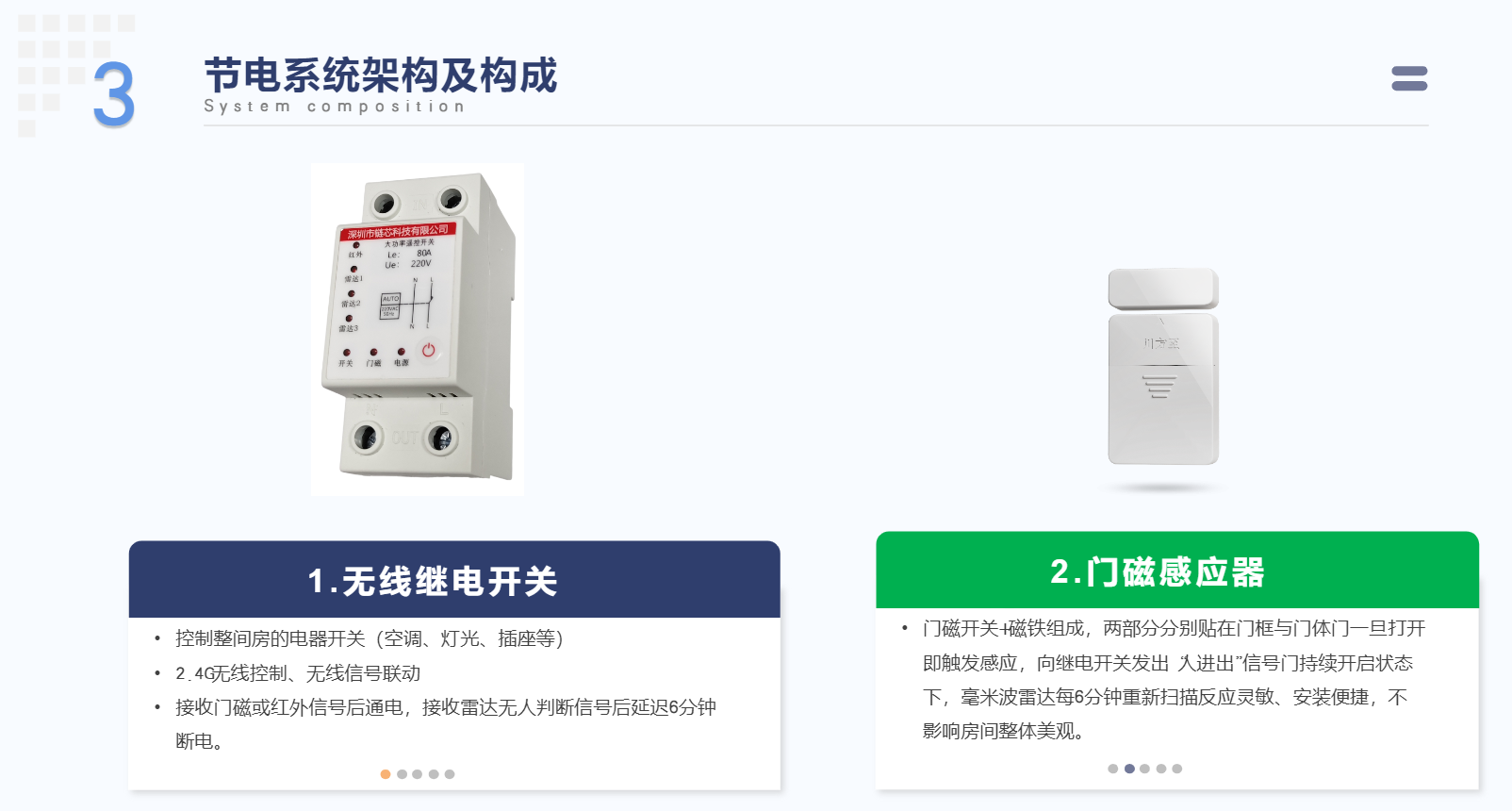The image size is (1512, 811).
Task: Select the fourth dot under the door sensor card
Action: click(x=1161, y=769)
